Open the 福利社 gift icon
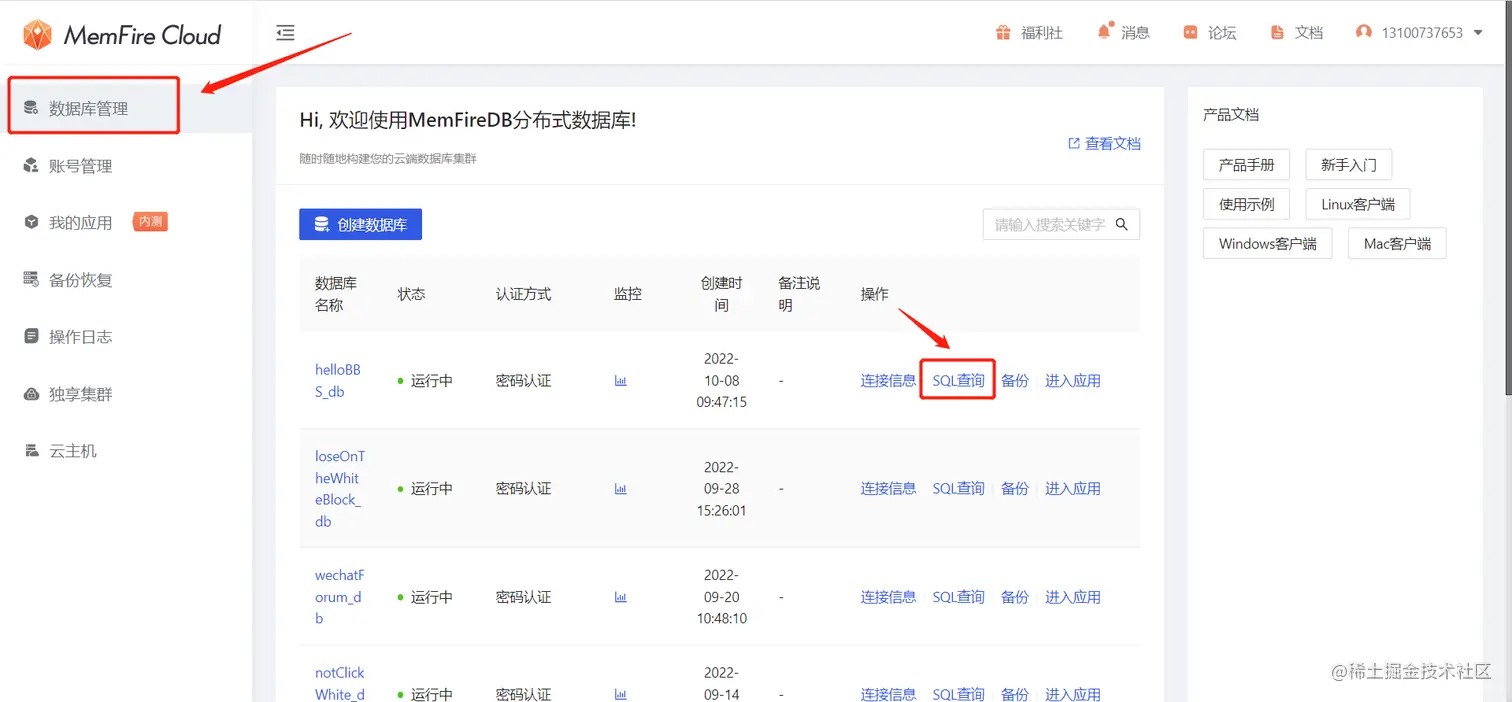Image resolution: width=1512 pixels, height=702 pixels. click(1003, 33)
